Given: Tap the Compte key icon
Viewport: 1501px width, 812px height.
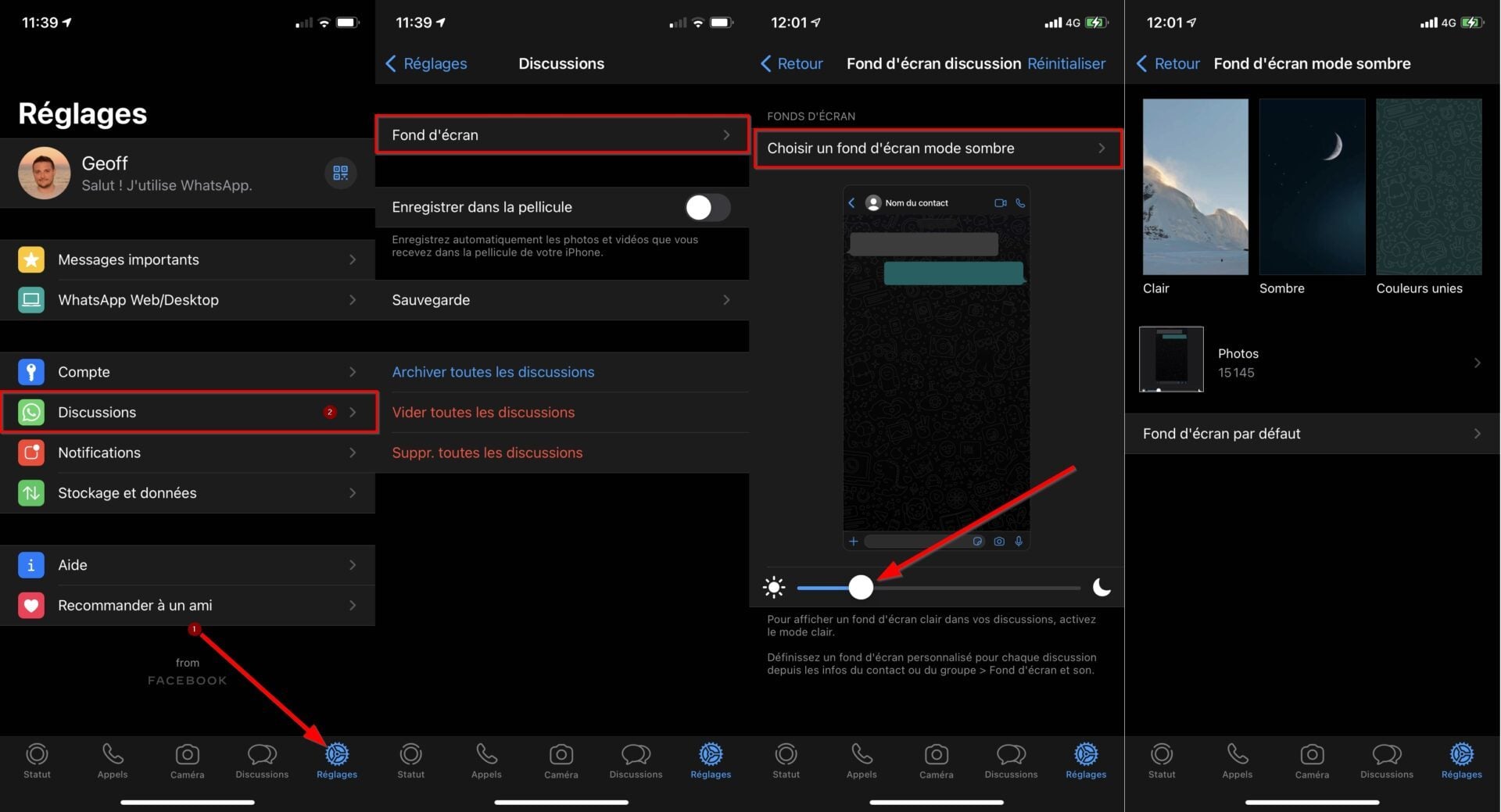Looking at the screenshot, I should [x=31, y=372].
